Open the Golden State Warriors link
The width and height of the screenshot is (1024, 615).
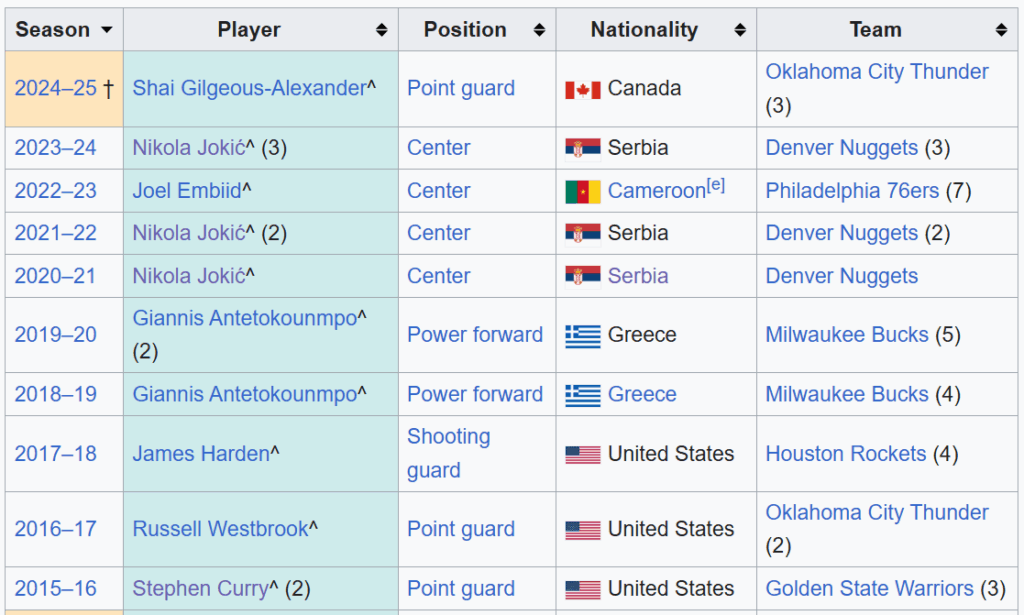tap(869, 588)
